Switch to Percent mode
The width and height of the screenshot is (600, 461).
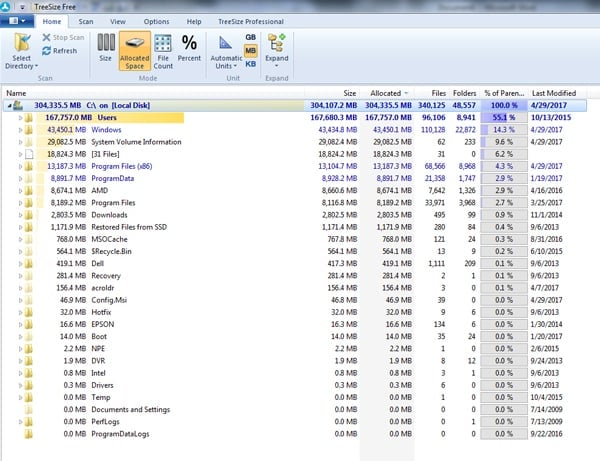click(x=189, y=47)
